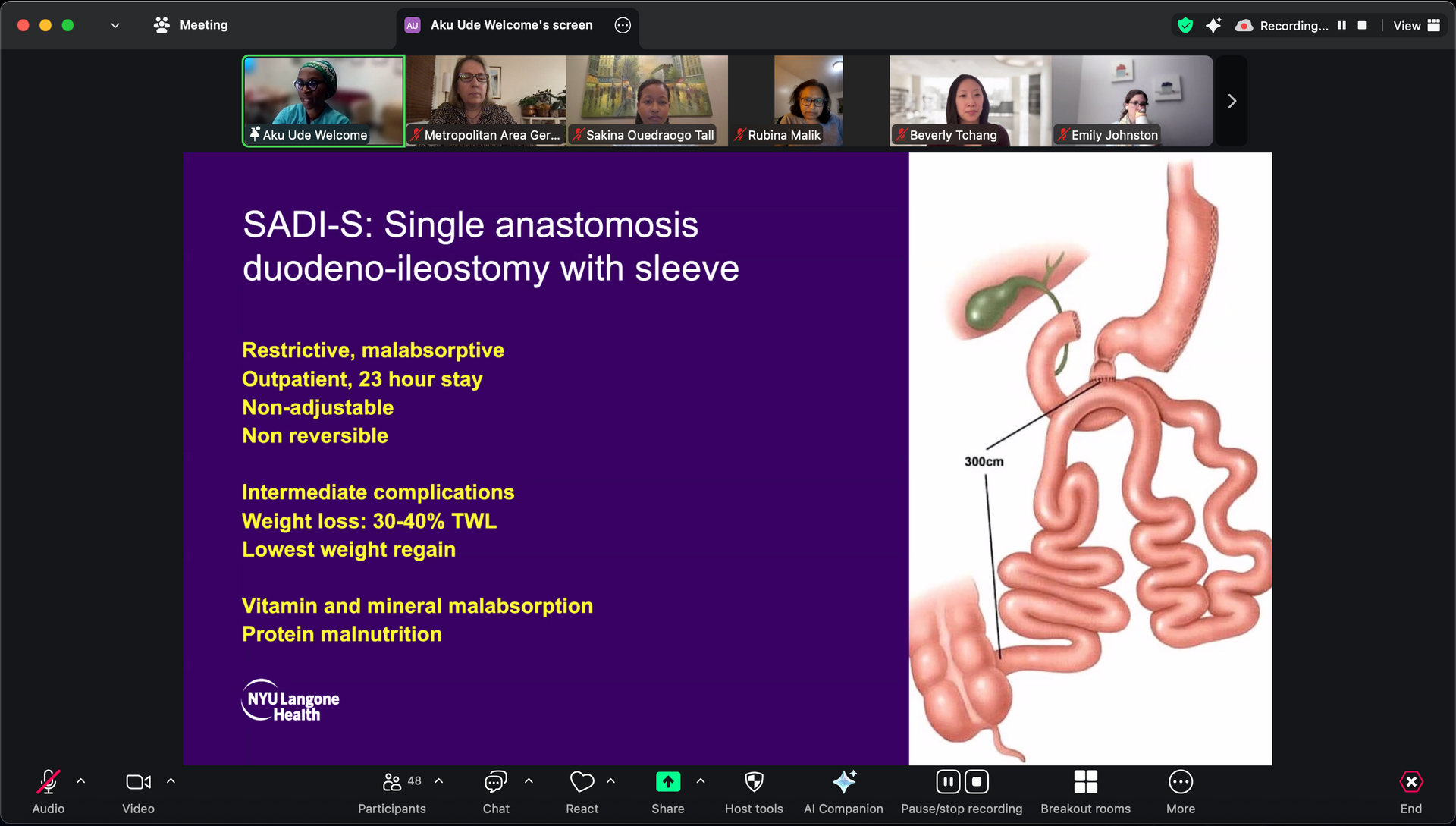The width and height of the screenshot is (1456, 826).
Task: Select Beverly Tchang's video thumbnail
Action: point(969,101)
